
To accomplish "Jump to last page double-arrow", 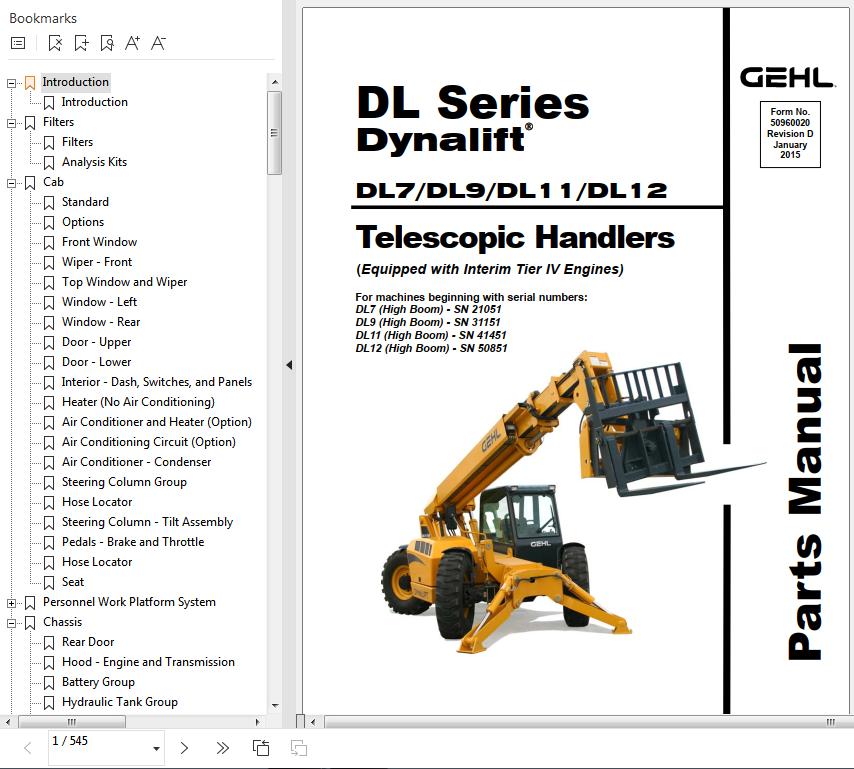I will [x=222, y=748].
